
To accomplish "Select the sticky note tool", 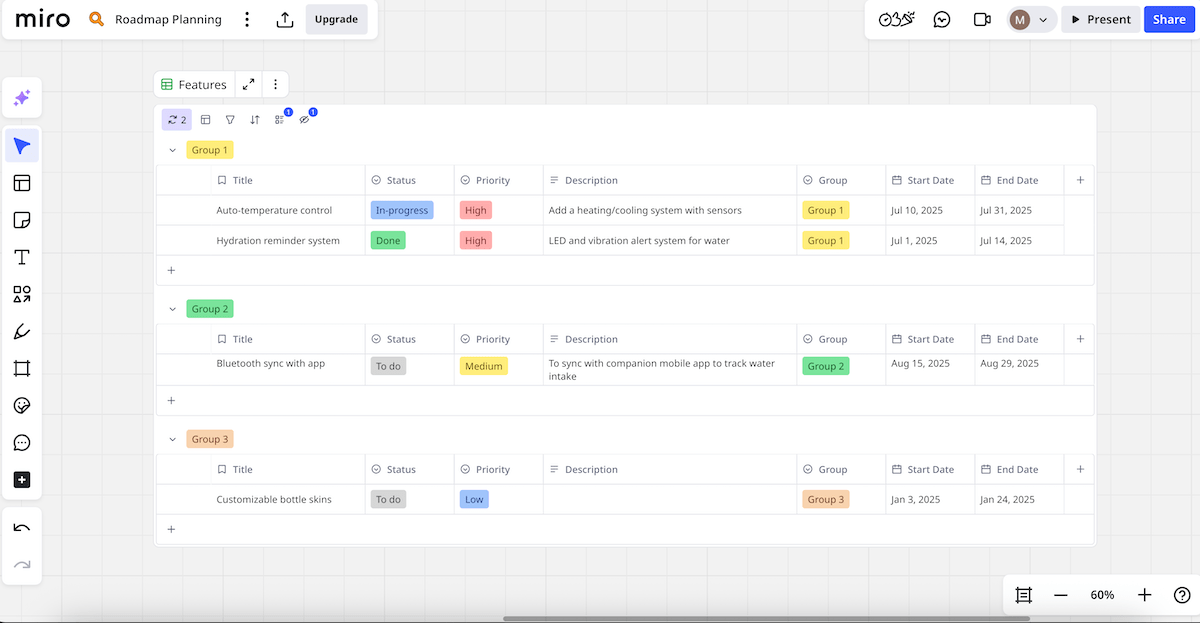I will [x=22, y=220].
